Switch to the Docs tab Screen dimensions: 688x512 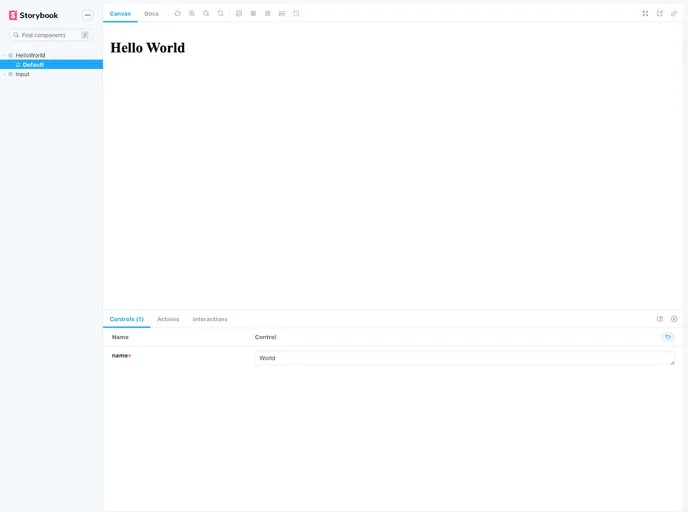pyautogui.click(x=151, y=13)
